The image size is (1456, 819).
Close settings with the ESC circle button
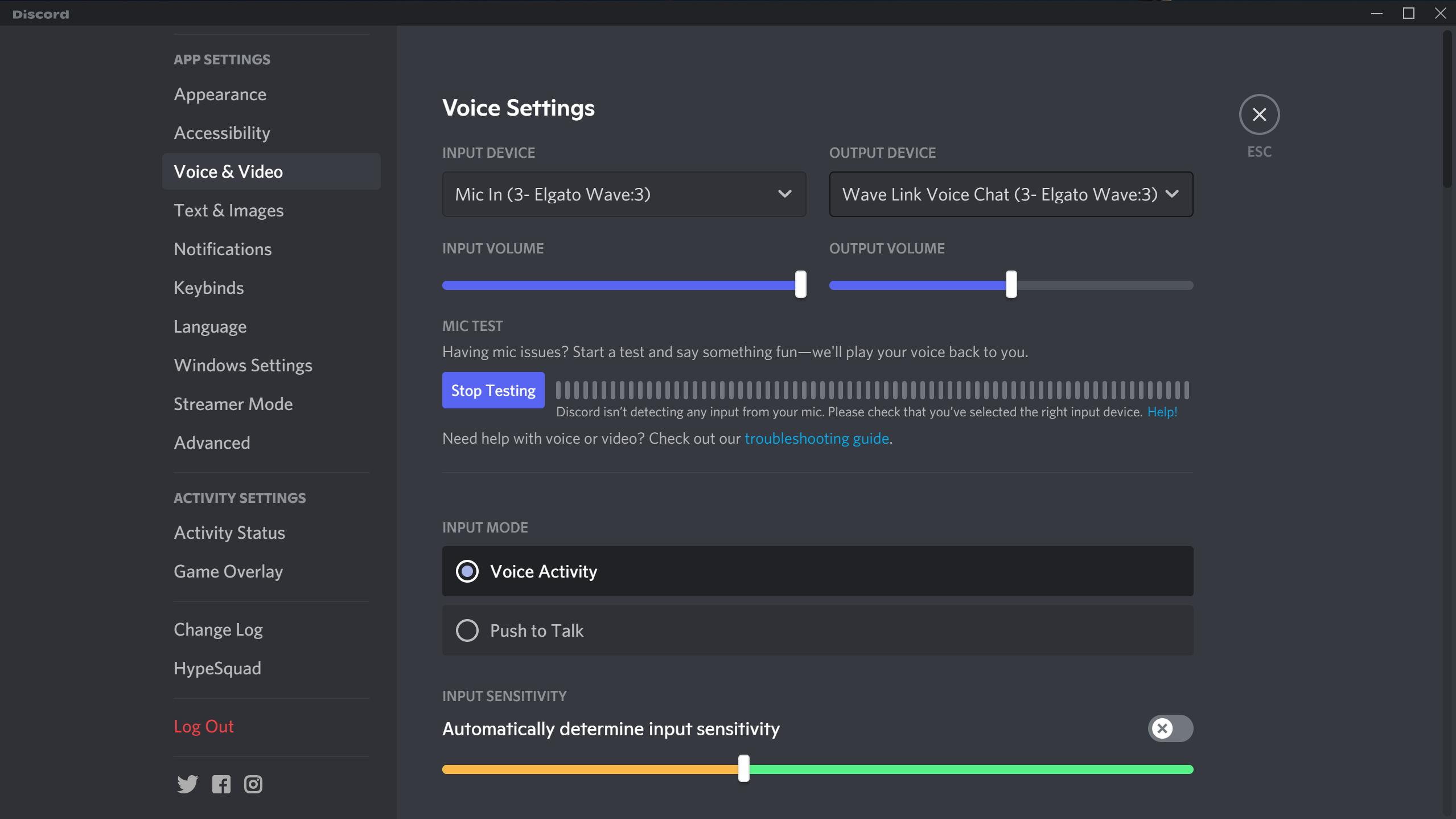click(1259, 114)
